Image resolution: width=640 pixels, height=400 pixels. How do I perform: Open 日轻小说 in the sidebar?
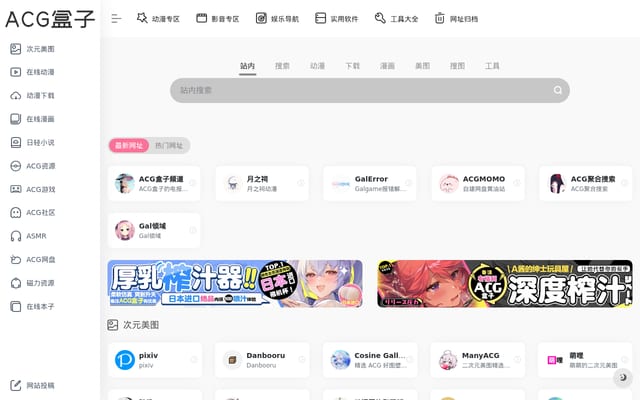(x=32, y=142)
